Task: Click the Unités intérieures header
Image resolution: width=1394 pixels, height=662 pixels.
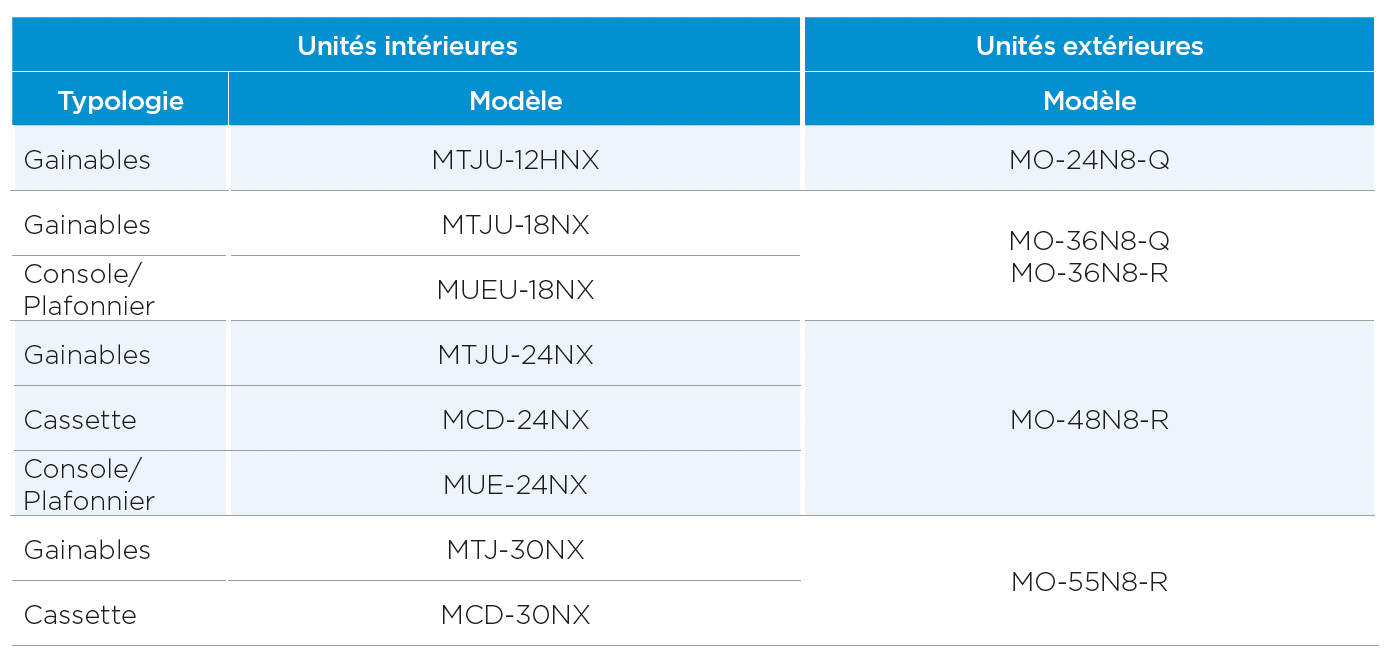Action: tap(407, 45)
